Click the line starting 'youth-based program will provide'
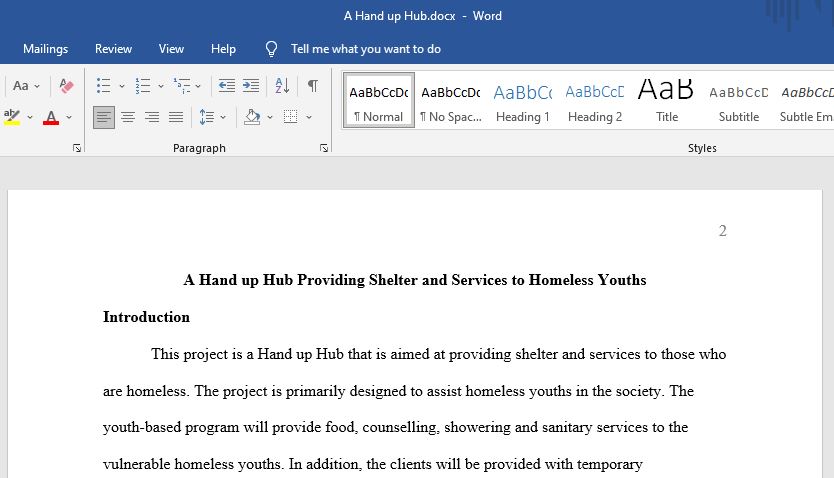The image size is (834, 478). coord(395,427)
